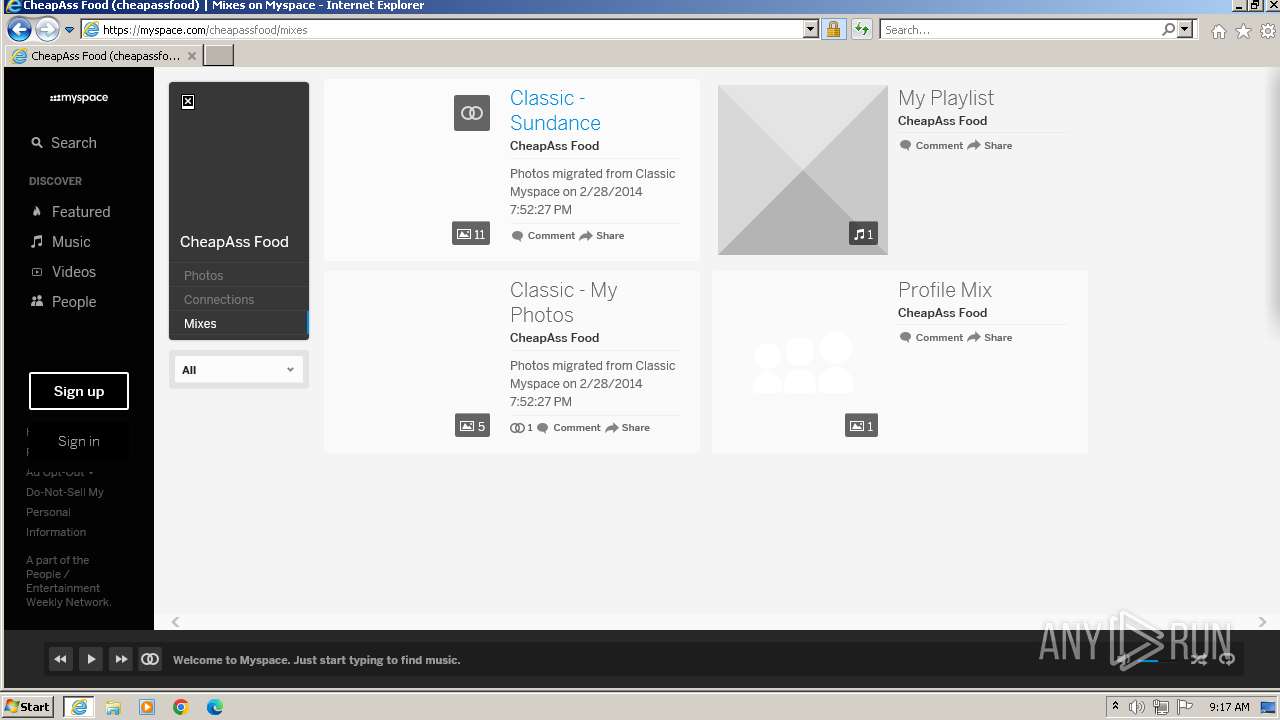Go to Featured in Discover menu

click(70, 212)
